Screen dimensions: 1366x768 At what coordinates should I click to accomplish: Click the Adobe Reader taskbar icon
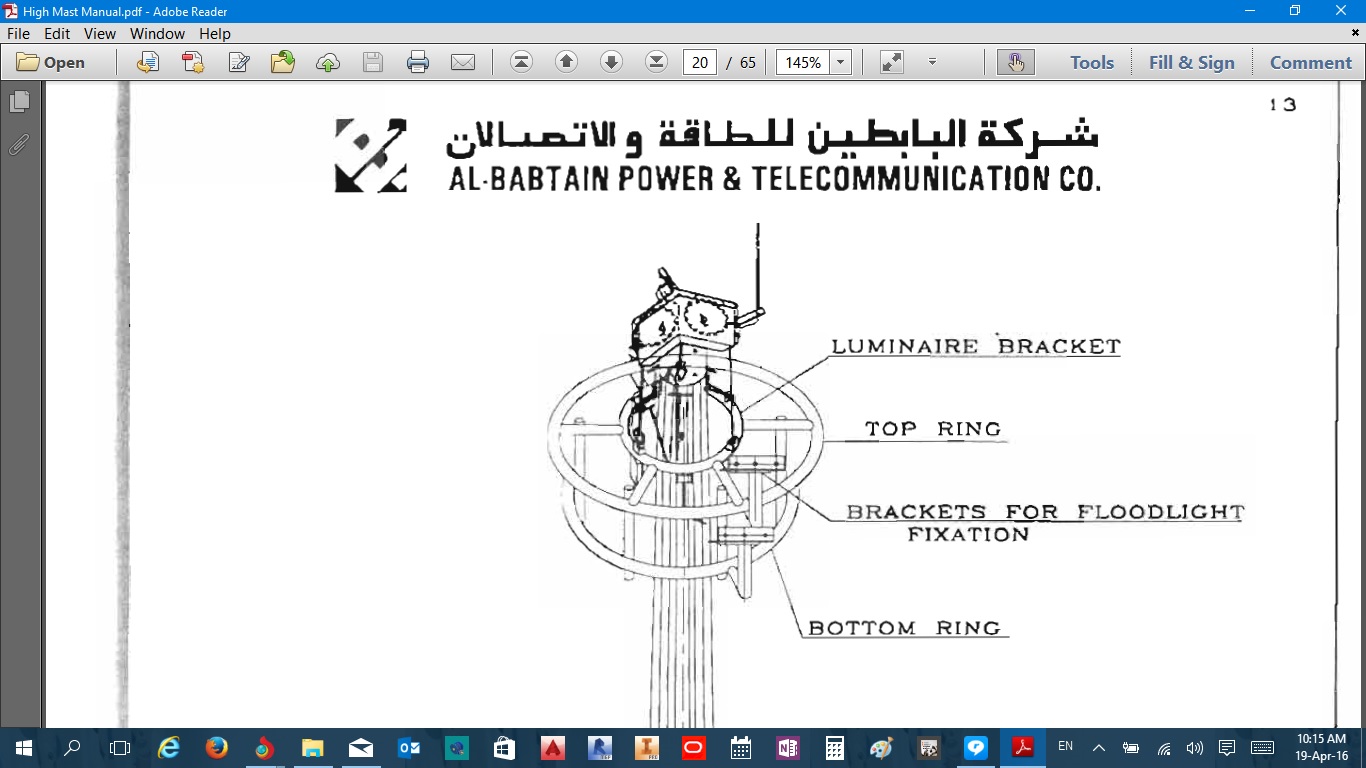(1023, 747)
